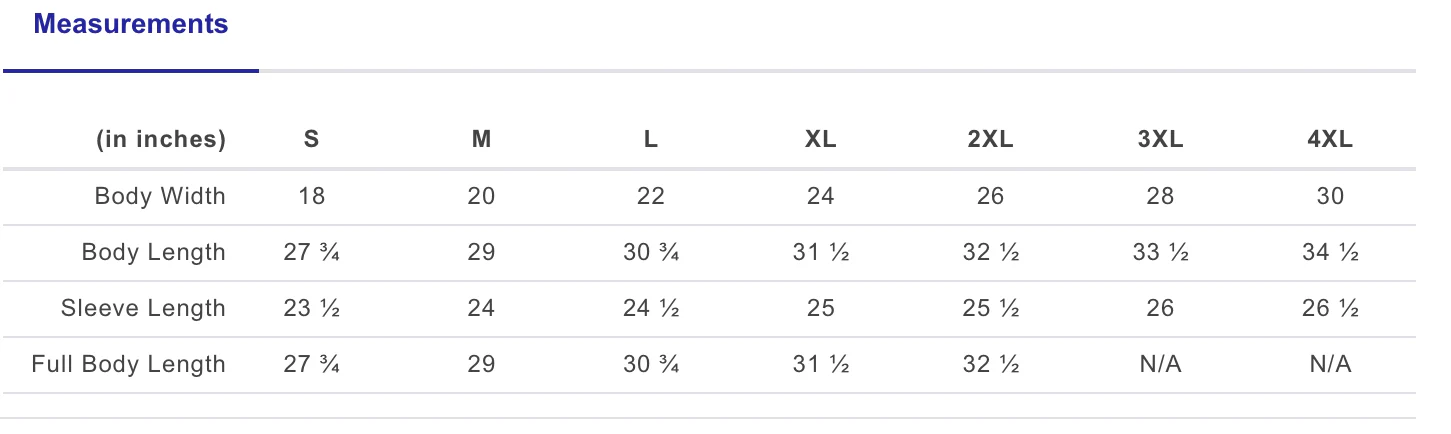Click Full Body Length N/A under 3XL
This screenshot has width=1451, height=434.
click(1160, 364)
